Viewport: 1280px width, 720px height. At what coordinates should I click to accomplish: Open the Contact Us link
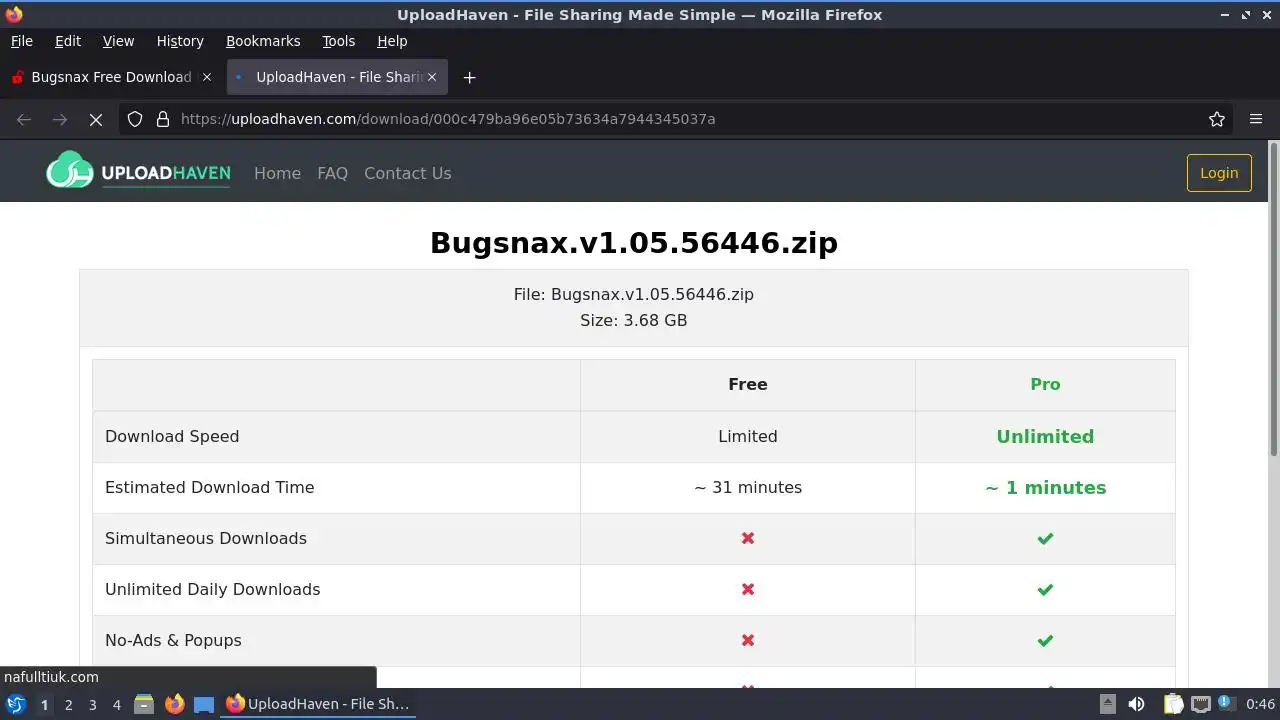(x=407, y=173)
